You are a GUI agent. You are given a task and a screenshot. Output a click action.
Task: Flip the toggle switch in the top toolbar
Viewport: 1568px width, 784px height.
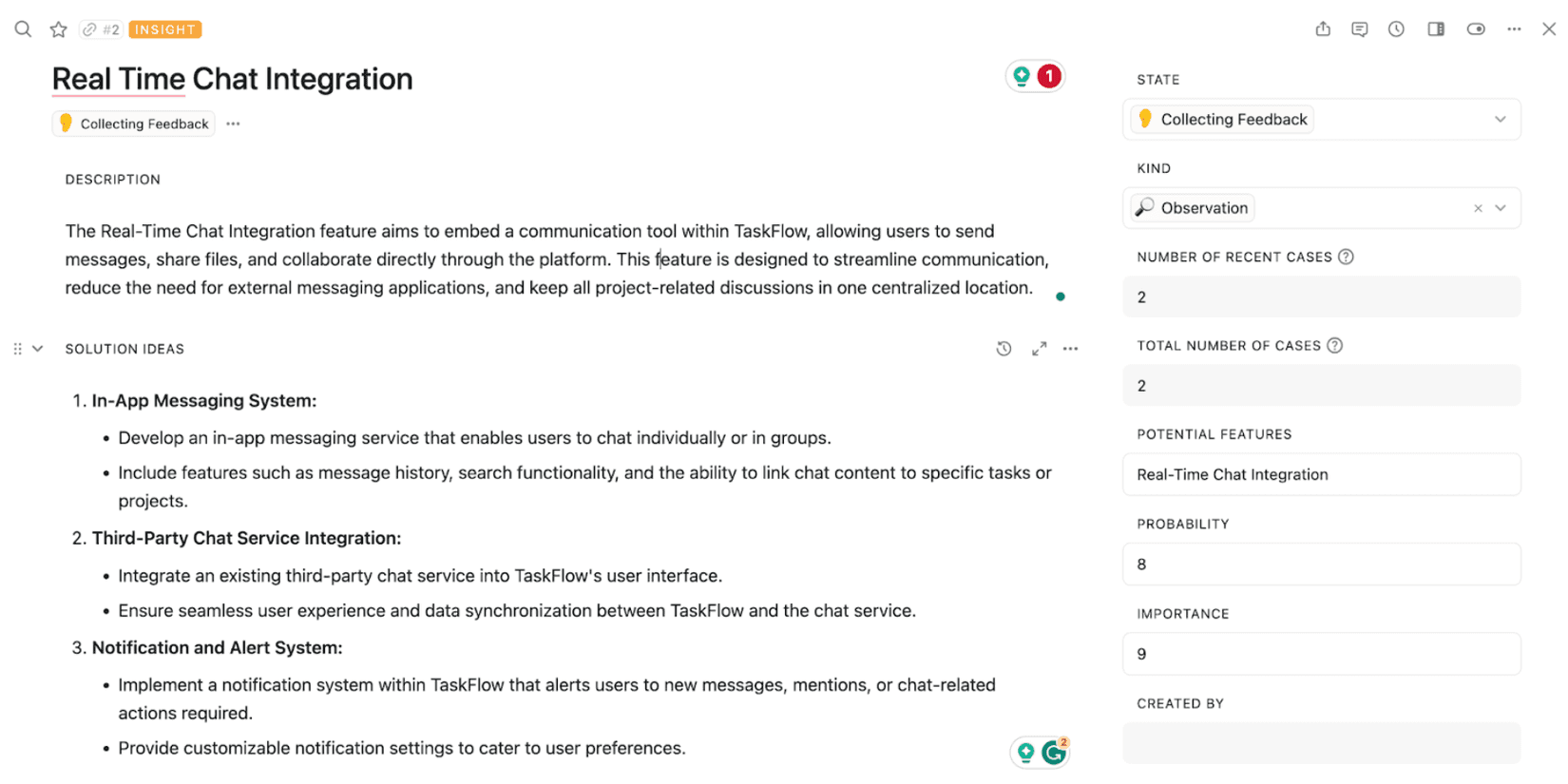click(x=1475, y=29)
